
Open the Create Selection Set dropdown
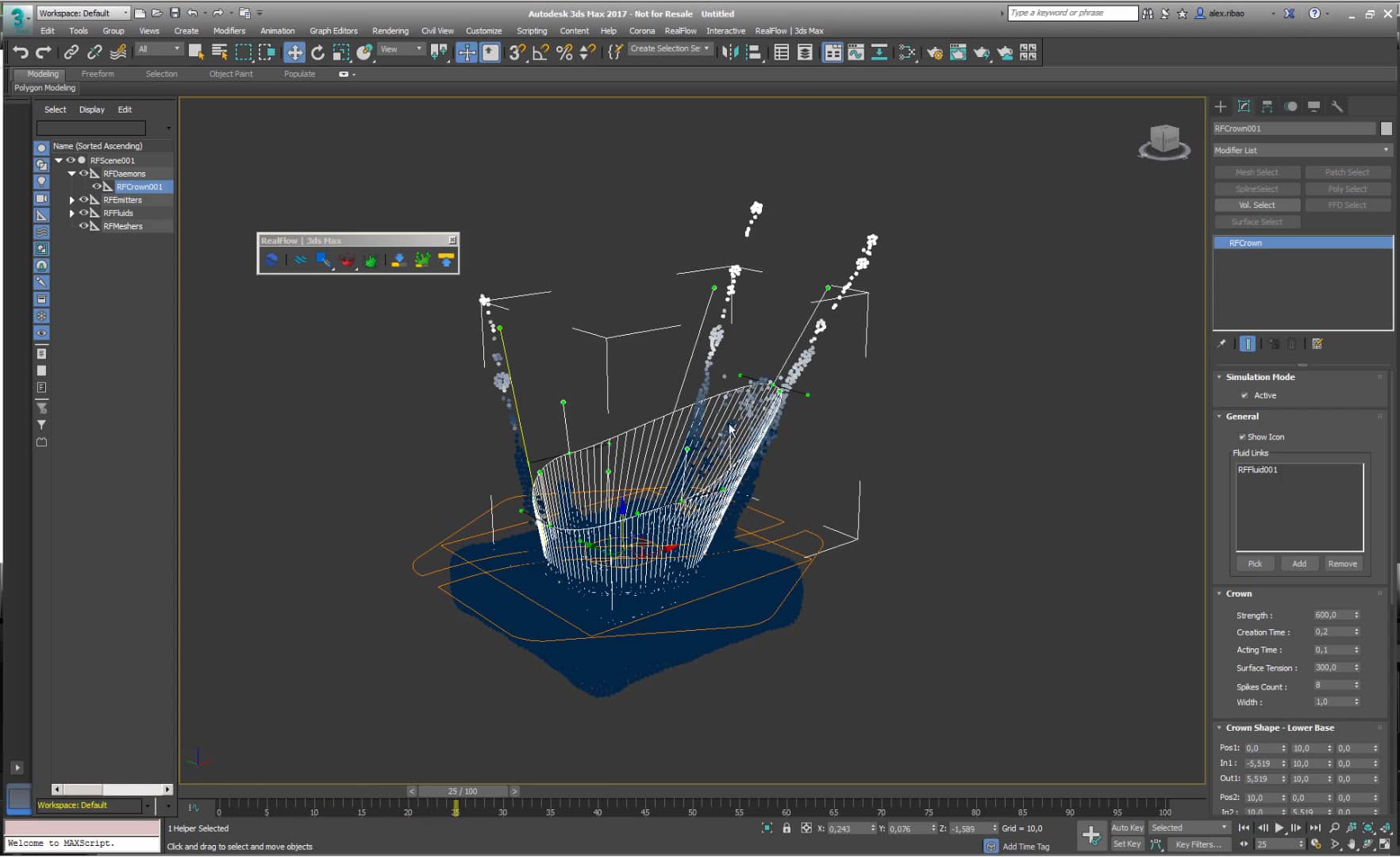click(x=670, y=49)
